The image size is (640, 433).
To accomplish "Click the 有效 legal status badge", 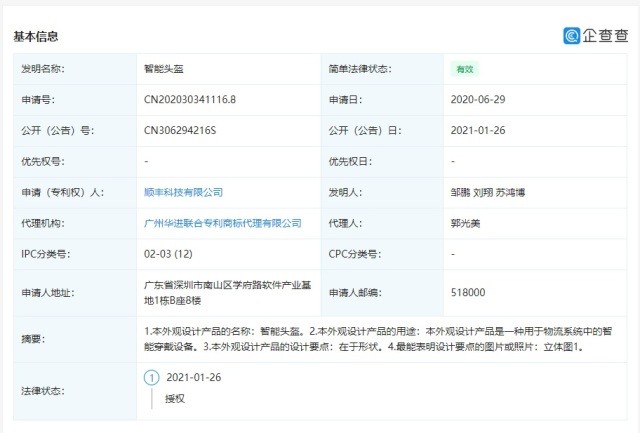I will coord(465,69).
